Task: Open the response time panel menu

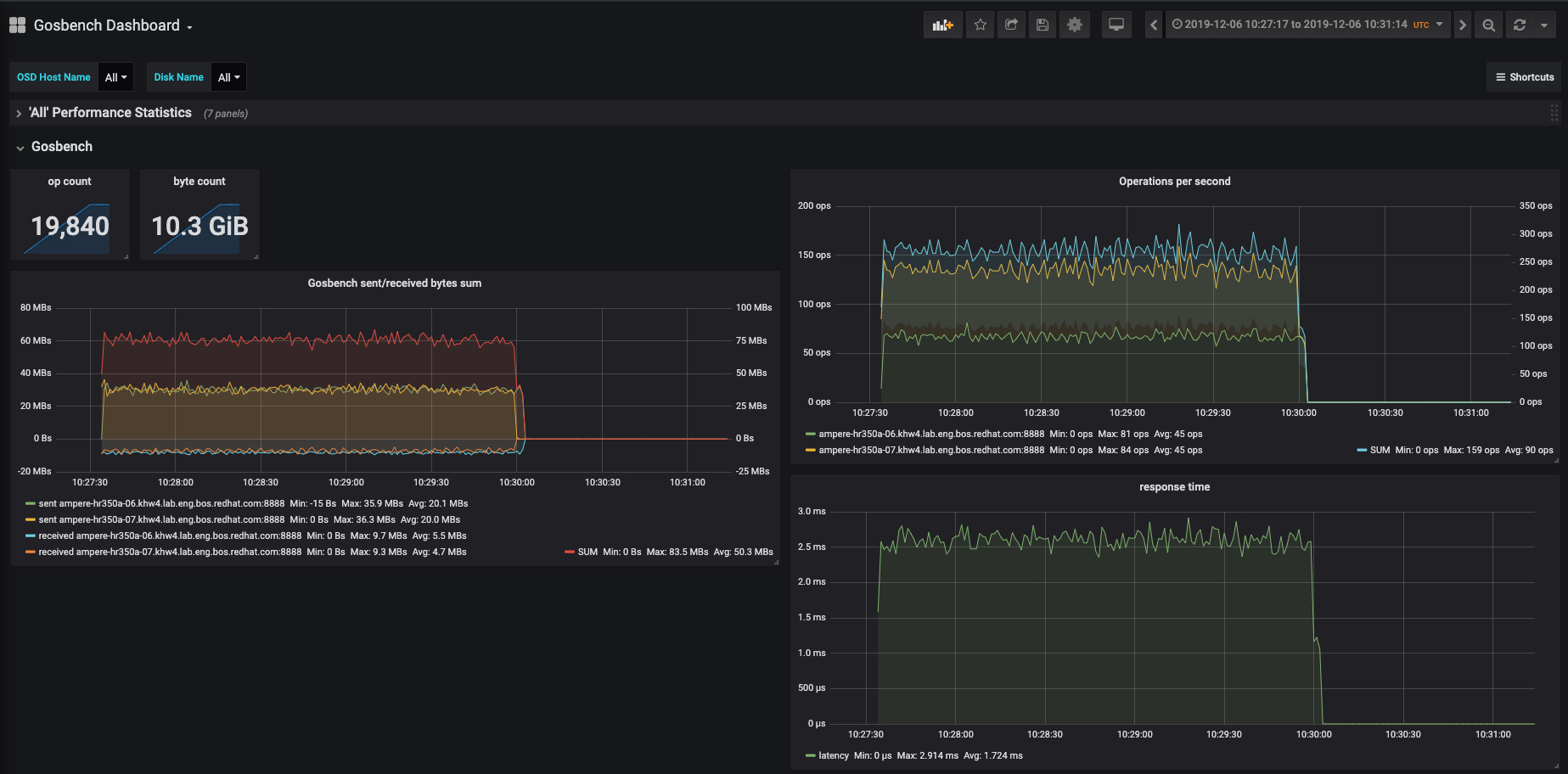Action: tap(1175, 487)
